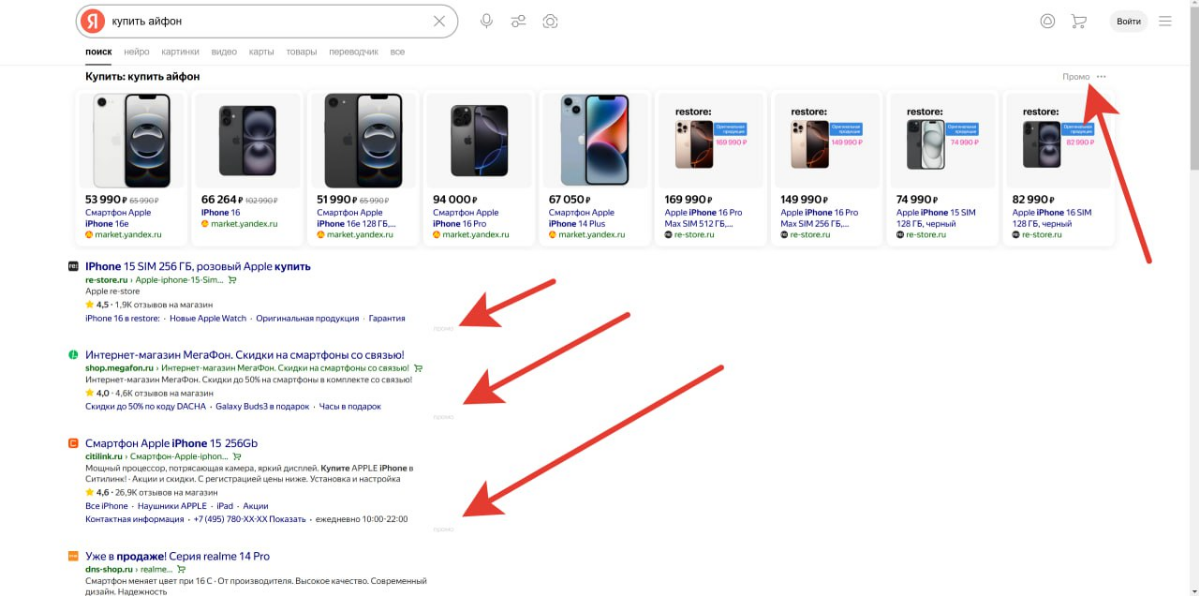Open 'Интернет-магазин МегаФон' result title
Viewport: 1199px width, 596px height.
[x=245, y=355]
